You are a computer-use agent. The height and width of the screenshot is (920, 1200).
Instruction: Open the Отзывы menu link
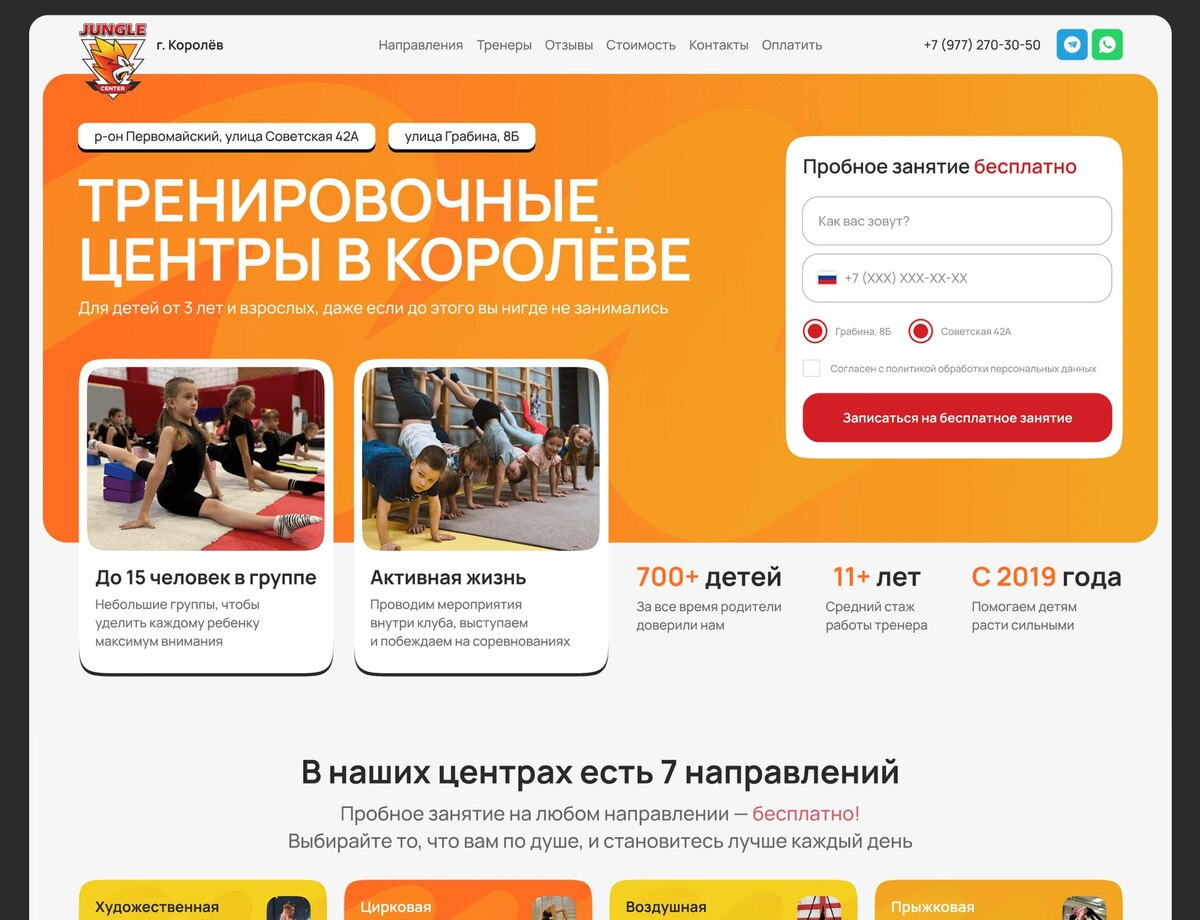(x=569, y=45)
